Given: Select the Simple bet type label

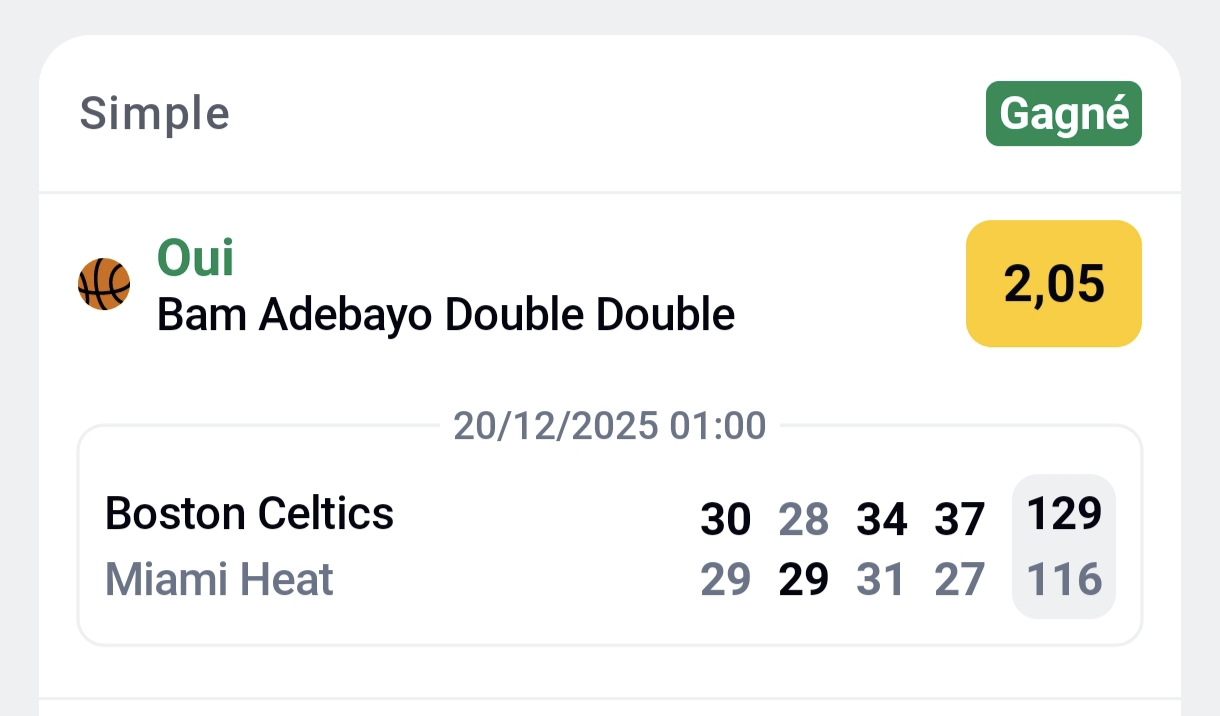Looking at the screenshot, I should click(155, 114).
